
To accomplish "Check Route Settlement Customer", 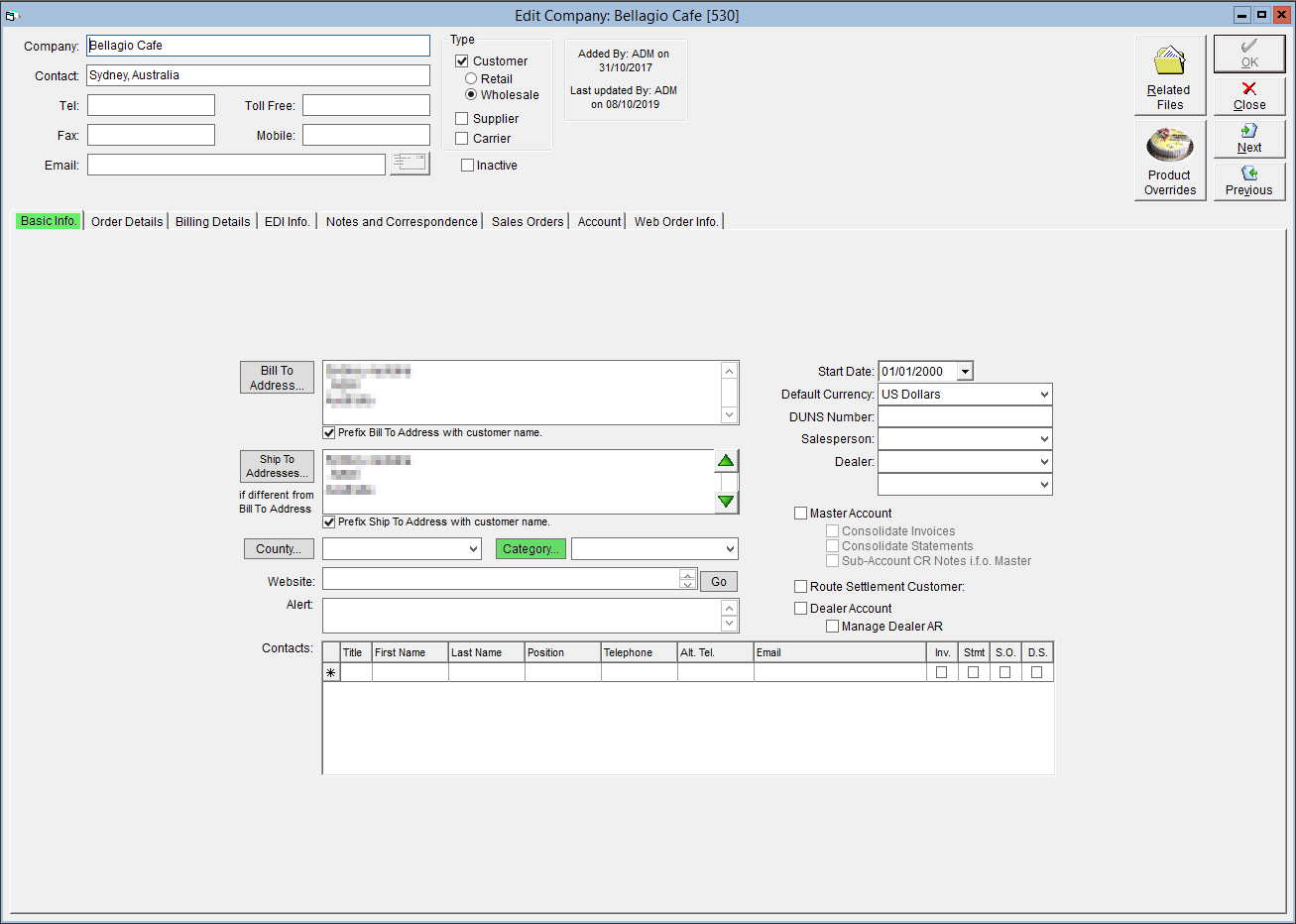I will click(800, 587).
